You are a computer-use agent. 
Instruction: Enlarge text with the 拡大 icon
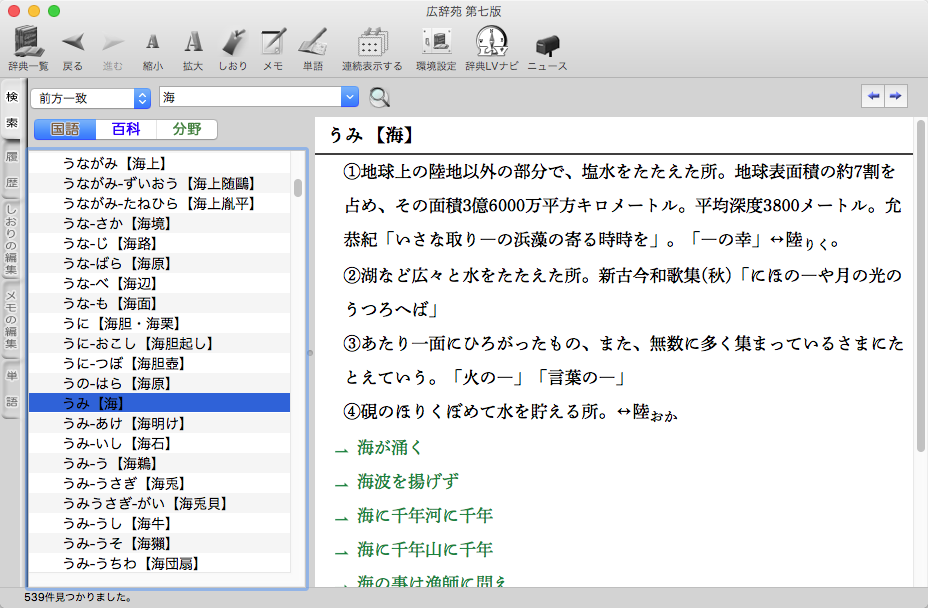pyautogui.click(x=193, y=42)
